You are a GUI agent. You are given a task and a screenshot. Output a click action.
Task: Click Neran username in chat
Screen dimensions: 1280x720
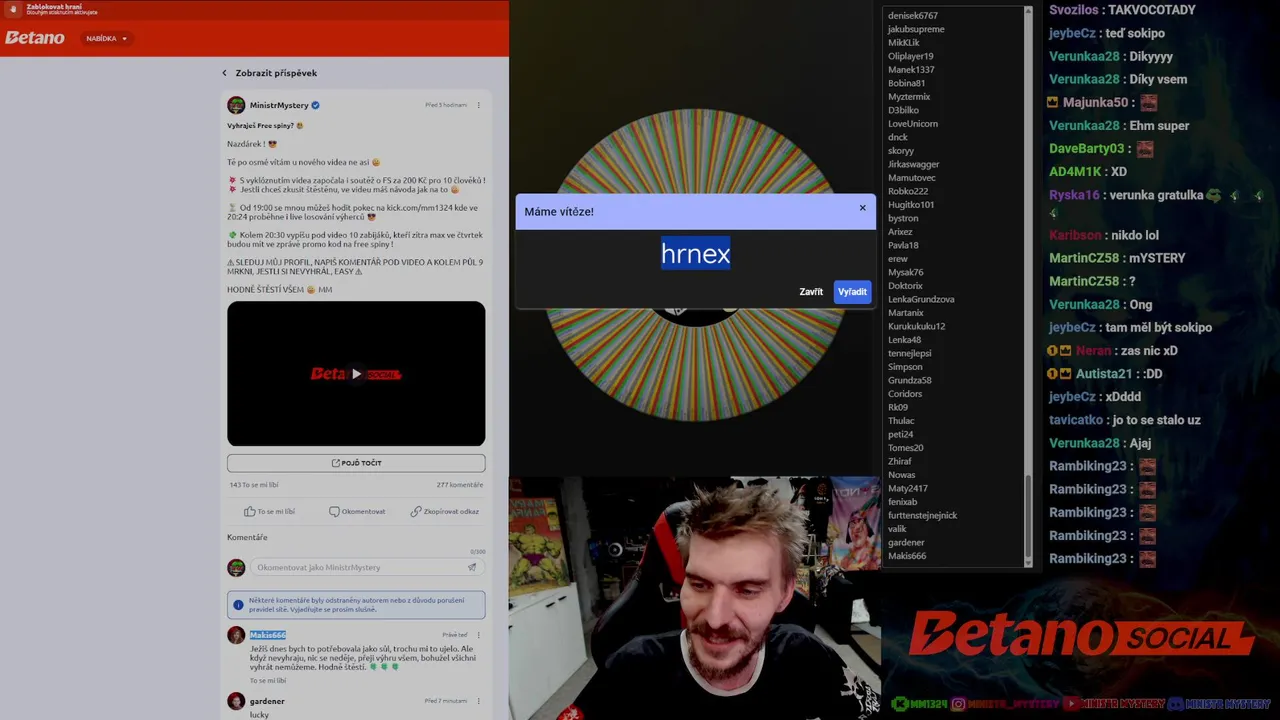1094,351
